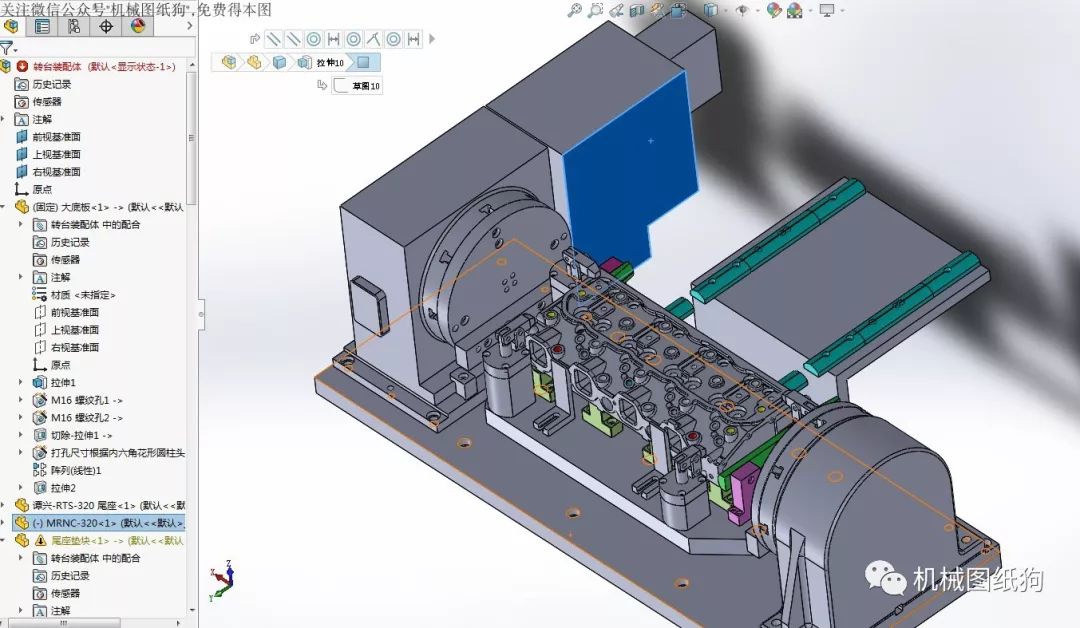The image size is (1080, 628).
Task: Select 历史记录 under the root assembly
Action: point(52,84)
